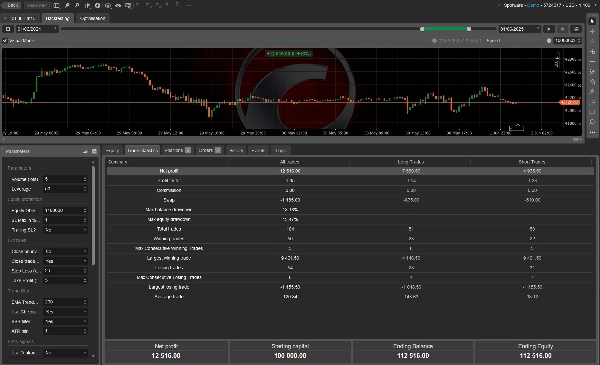Toggle the Visual Mode checkbox

(5, 41)
